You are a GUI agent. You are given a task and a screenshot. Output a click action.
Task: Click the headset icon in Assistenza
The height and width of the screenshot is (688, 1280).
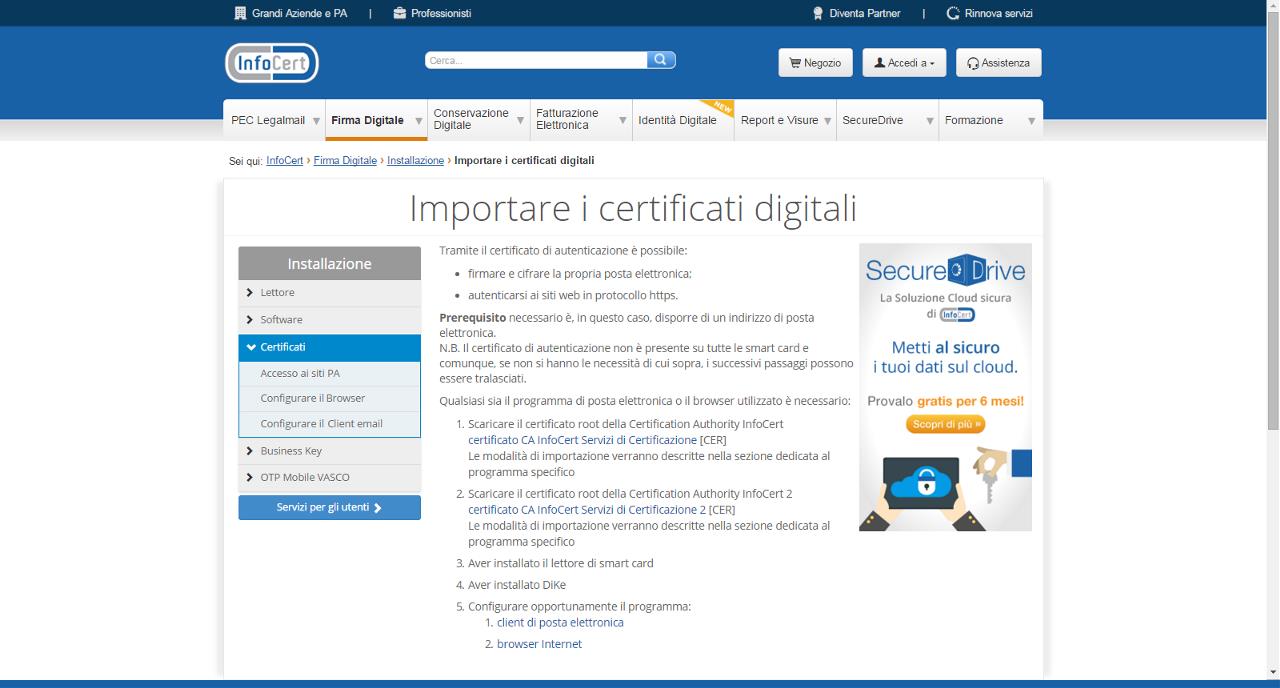(973, 63)
